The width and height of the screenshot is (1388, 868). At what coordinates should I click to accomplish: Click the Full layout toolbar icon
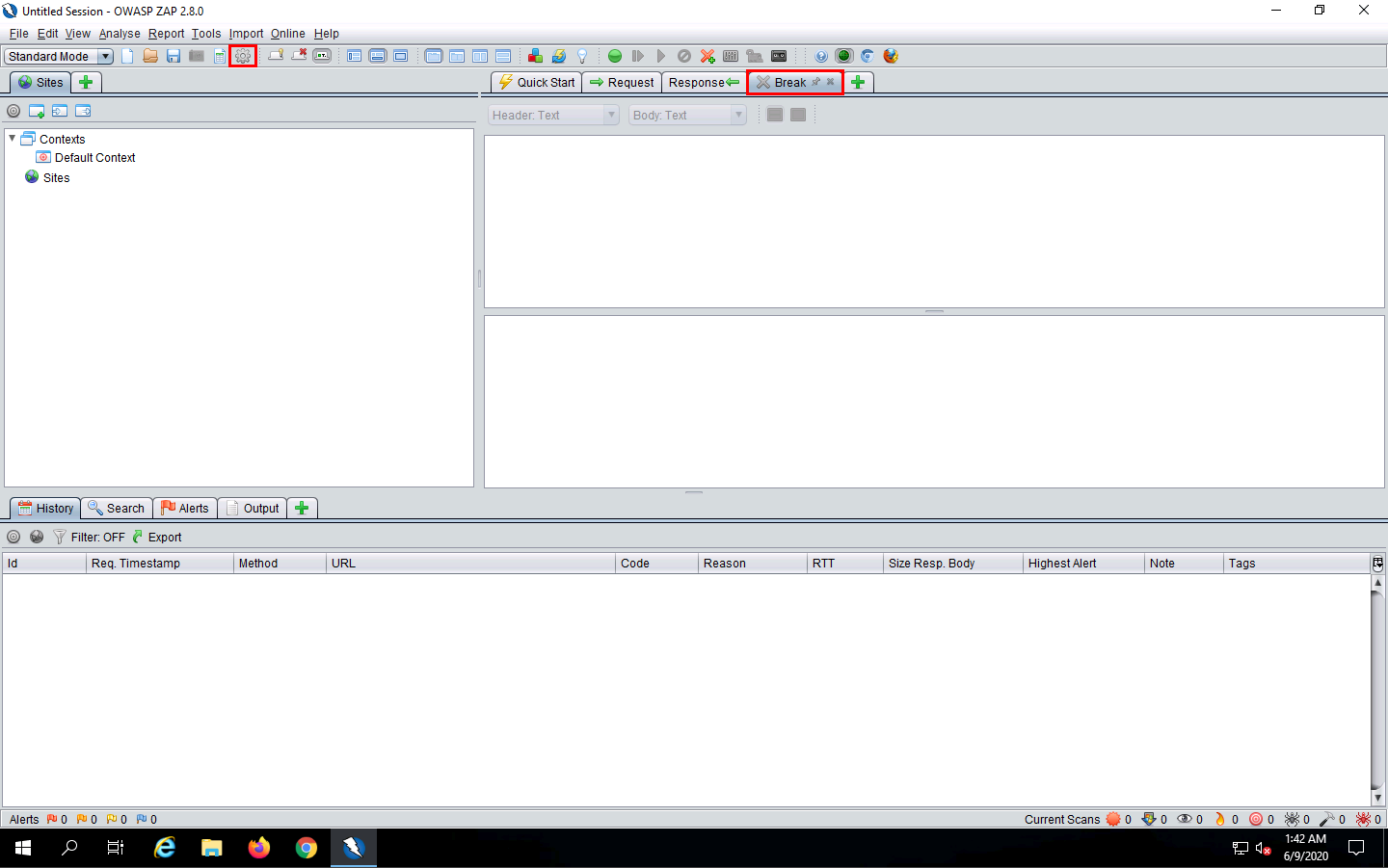coord(401,56)
